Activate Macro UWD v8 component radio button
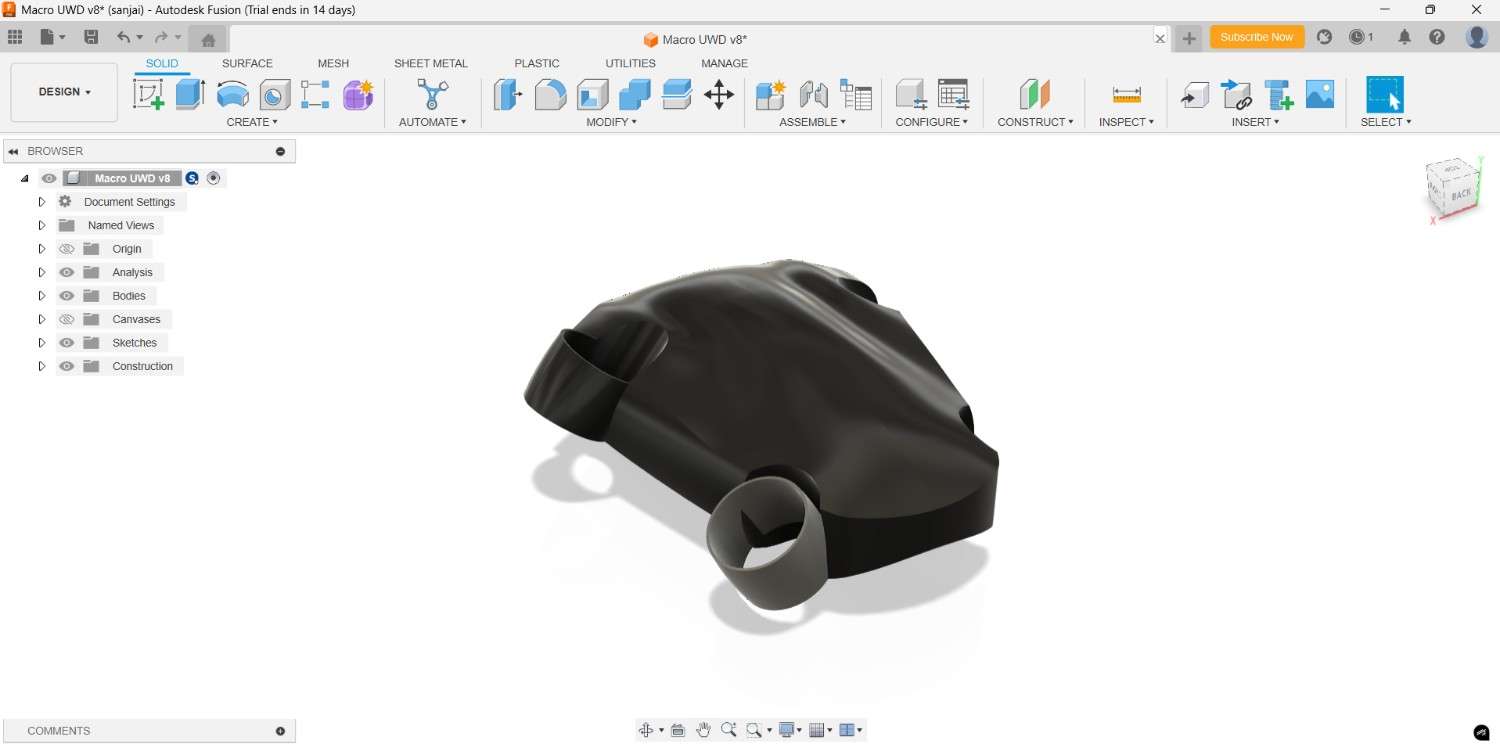Image resolution: width=1500 pixels, height=744 pixels. point(213,178)
